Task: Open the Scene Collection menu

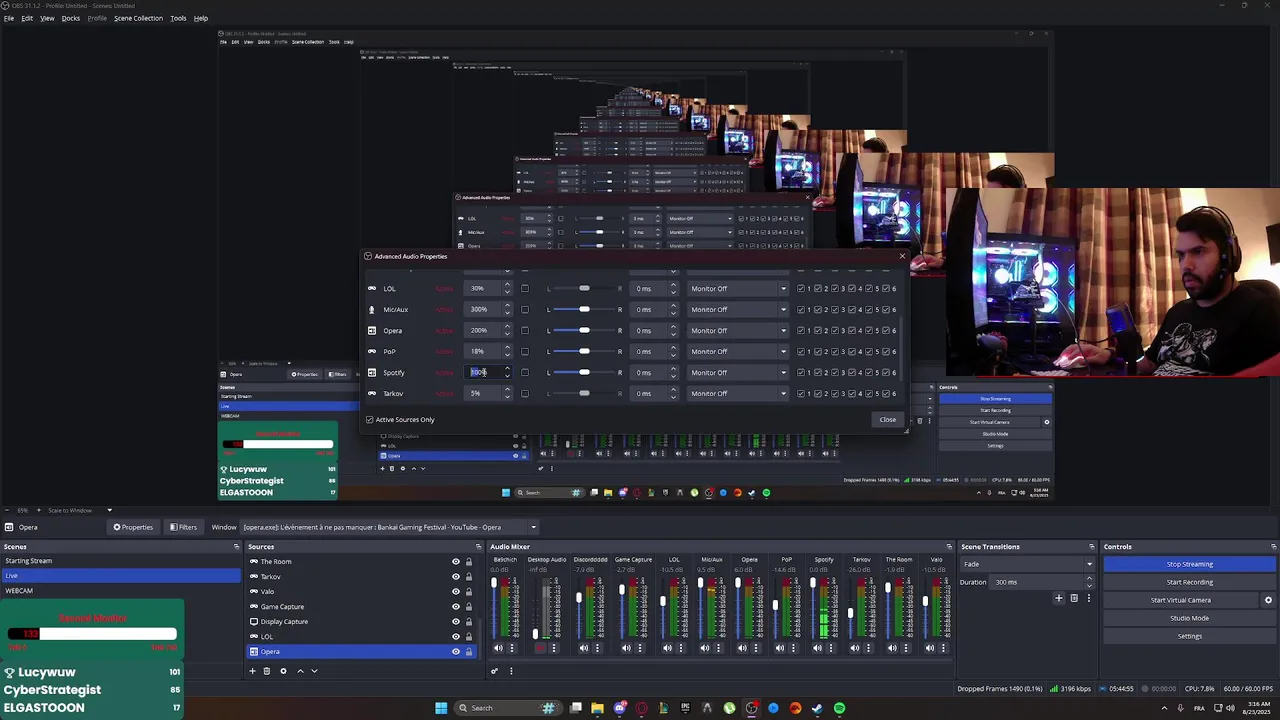Action: pyautogui.click(x=138, y=18)
